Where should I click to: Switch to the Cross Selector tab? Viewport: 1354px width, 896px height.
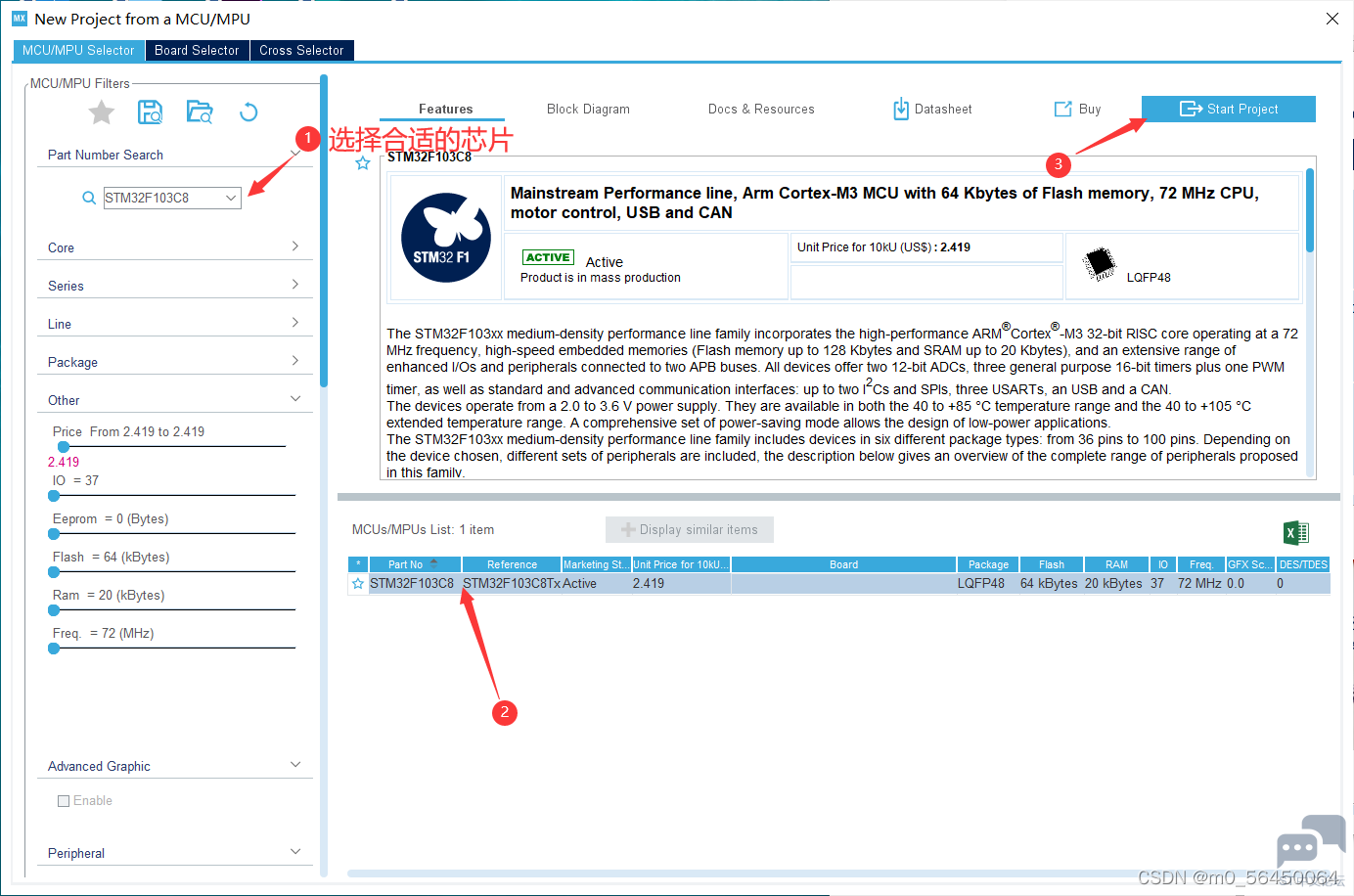point(301,51)
